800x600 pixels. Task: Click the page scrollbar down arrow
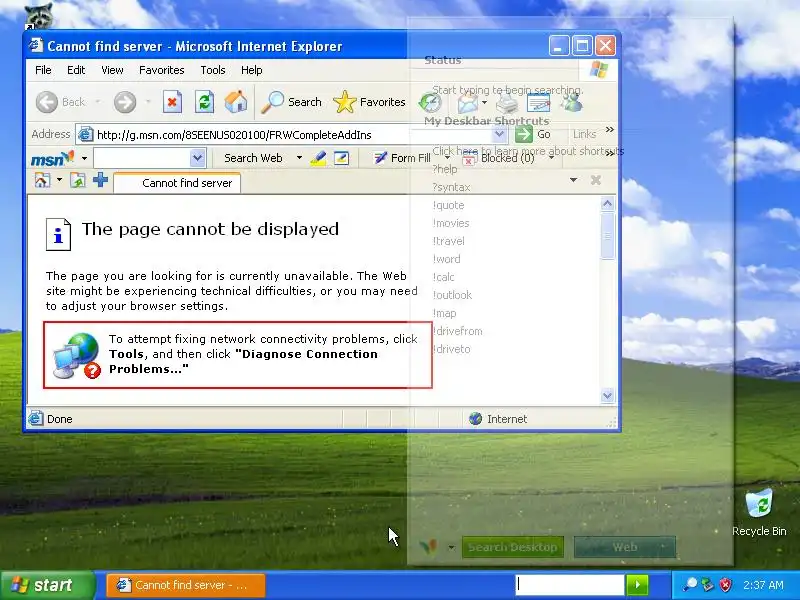click(607, 395)
